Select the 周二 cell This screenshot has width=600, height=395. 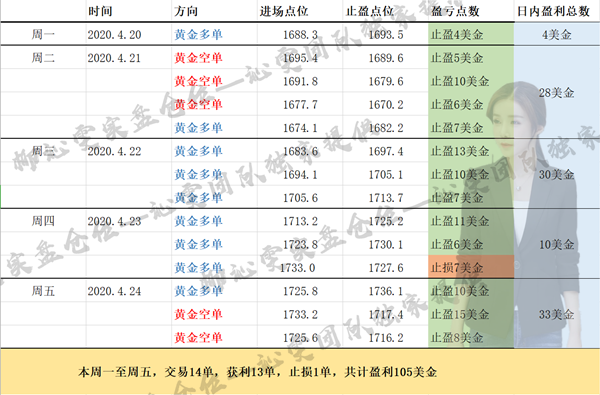pos(43,58)
